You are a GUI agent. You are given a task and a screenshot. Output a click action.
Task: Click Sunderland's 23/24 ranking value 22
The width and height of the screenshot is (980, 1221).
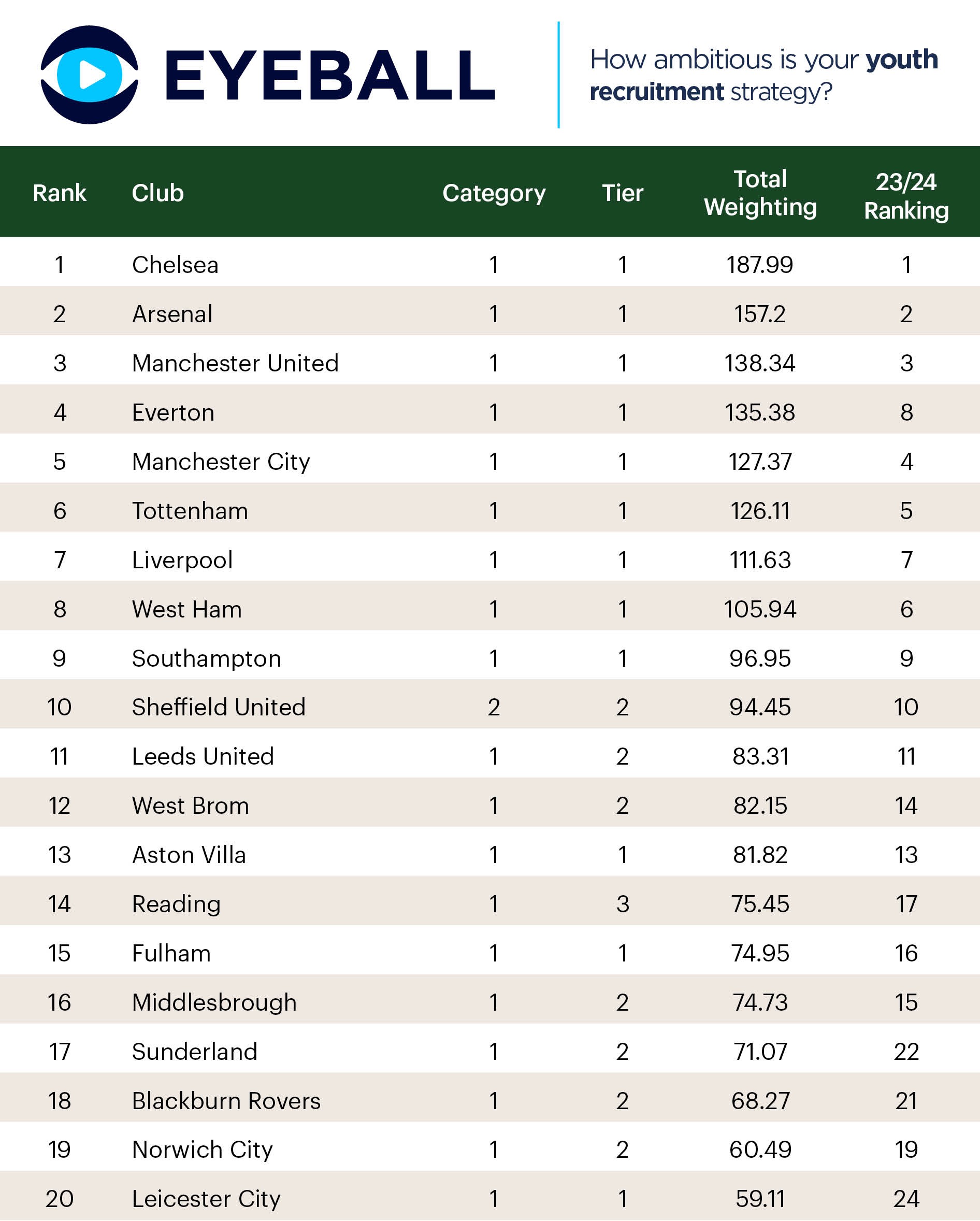coord(906,1052)
